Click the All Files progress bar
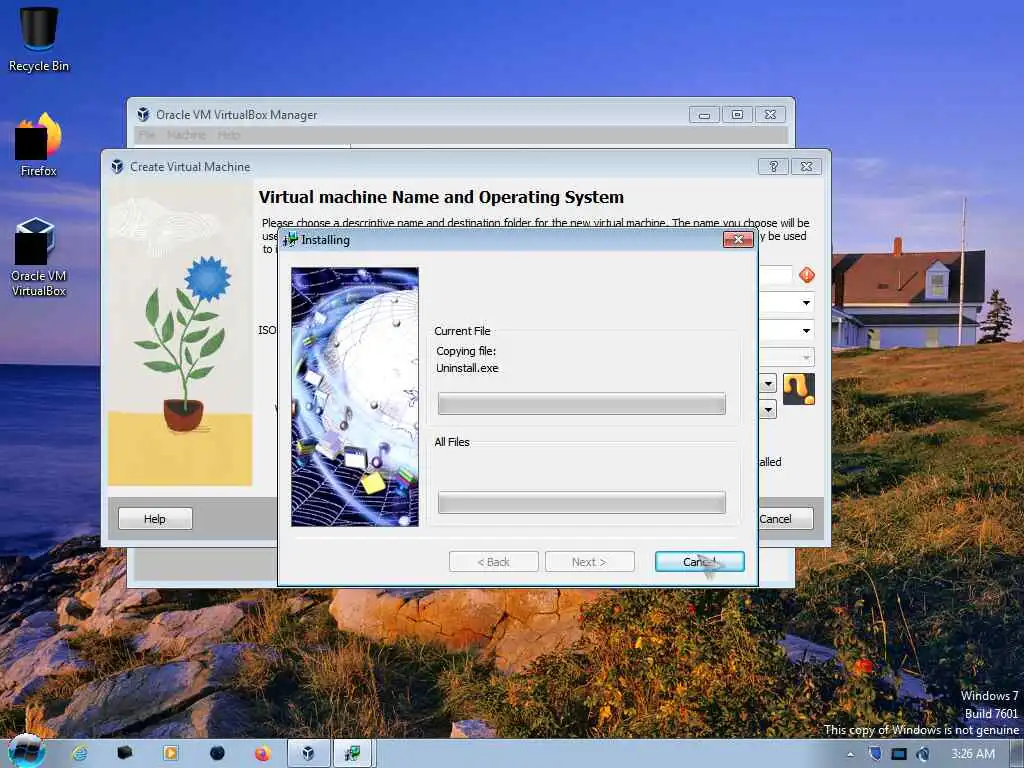The width and height of the screenshot is (1024, 768). [x=581, y=503]
